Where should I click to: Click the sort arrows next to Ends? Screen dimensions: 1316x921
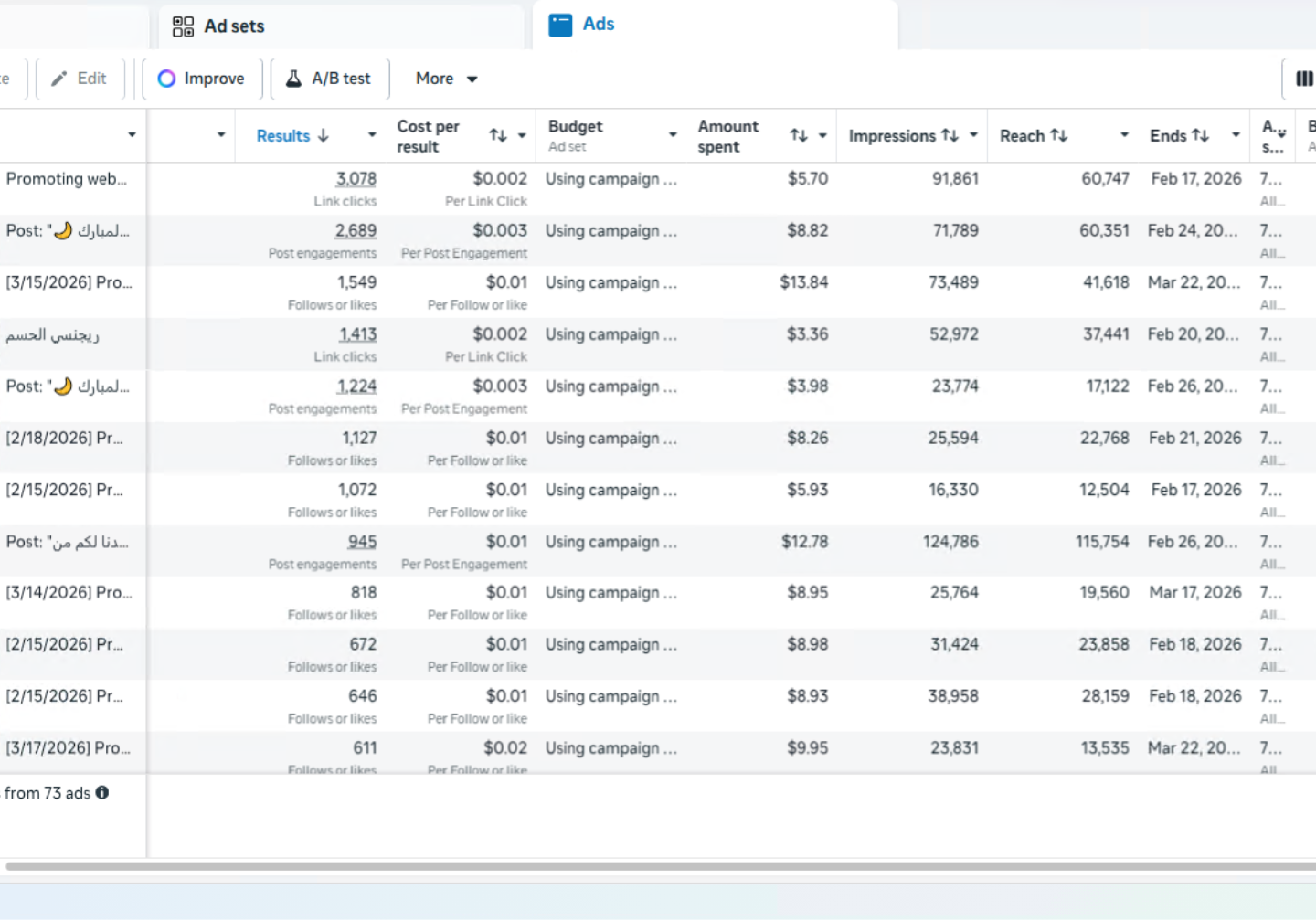tap(1201, 135)
